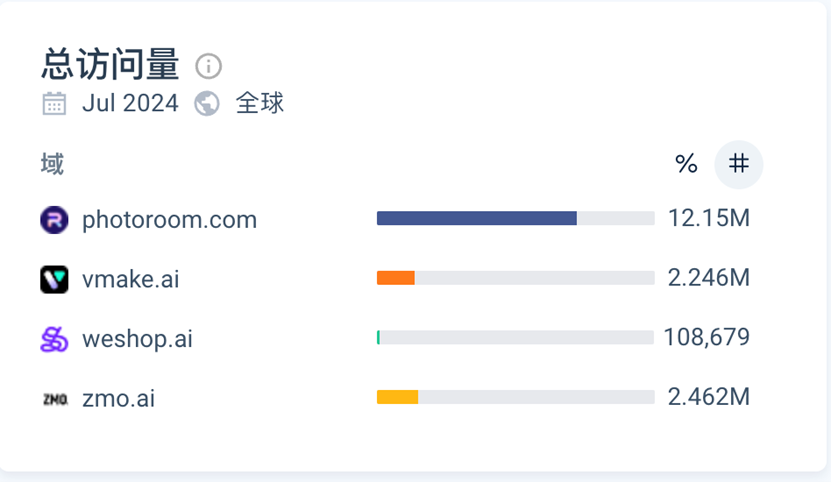This screenshot has height=482, width=831.
Task: Open the vmake.ai domain link
Action: [131, 279]
